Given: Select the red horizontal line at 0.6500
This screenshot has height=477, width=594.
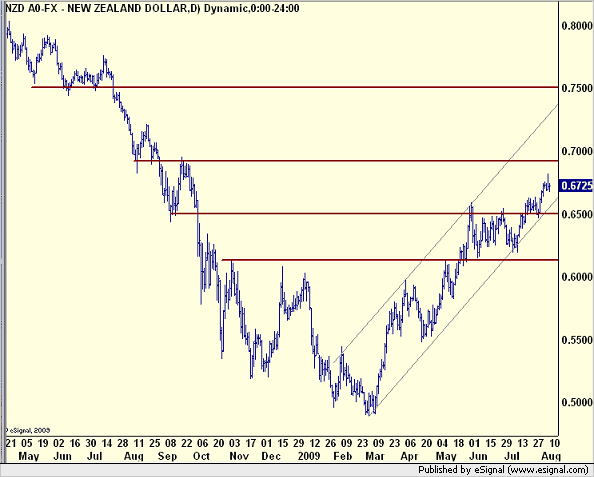Looking at the screenshot, I should click(x=364, y=214).
